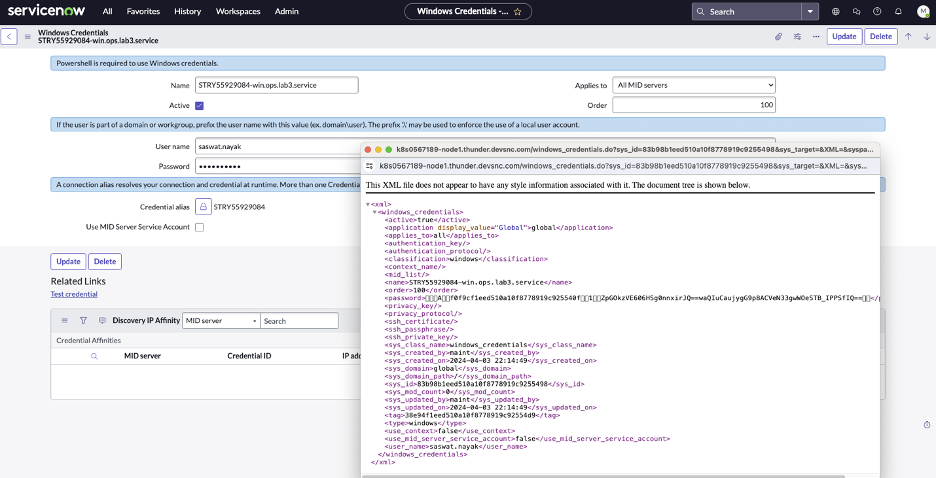Screen dimensions: 936x478
Task: Click the sys_id element line in XML
Action: 484,384
